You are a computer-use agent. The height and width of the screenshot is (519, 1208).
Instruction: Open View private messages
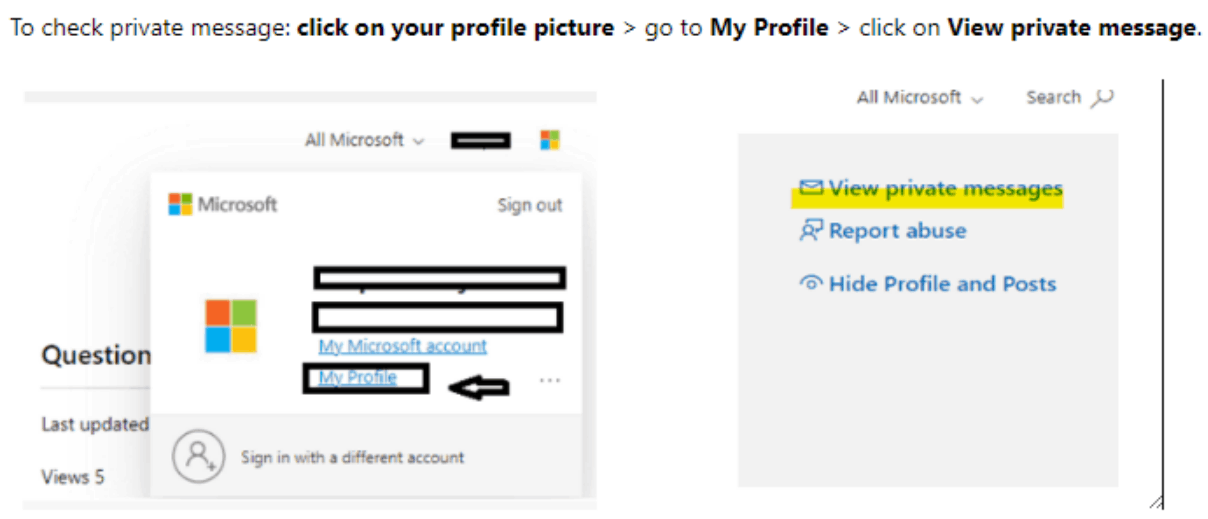click(x=945, y=188)
